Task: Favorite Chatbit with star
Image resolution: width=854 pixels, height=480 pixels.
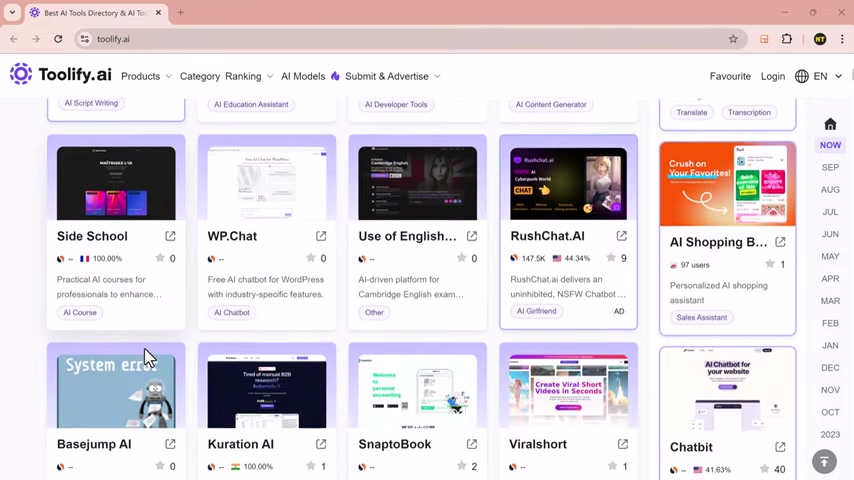Action: coord(765,469)
